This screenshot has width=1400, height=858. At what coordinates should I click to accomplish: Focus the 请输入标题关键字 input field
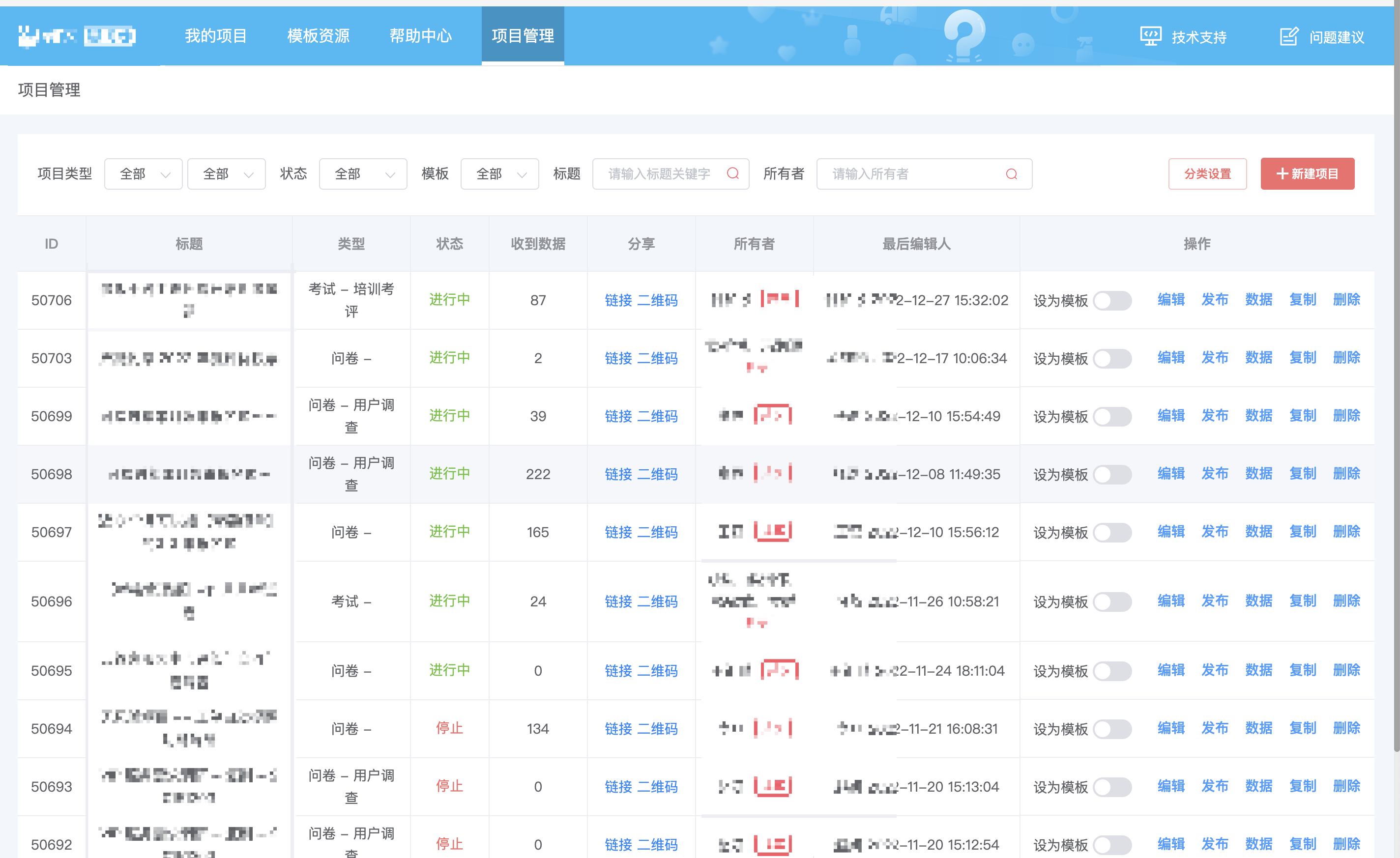(x=671, y=174)
